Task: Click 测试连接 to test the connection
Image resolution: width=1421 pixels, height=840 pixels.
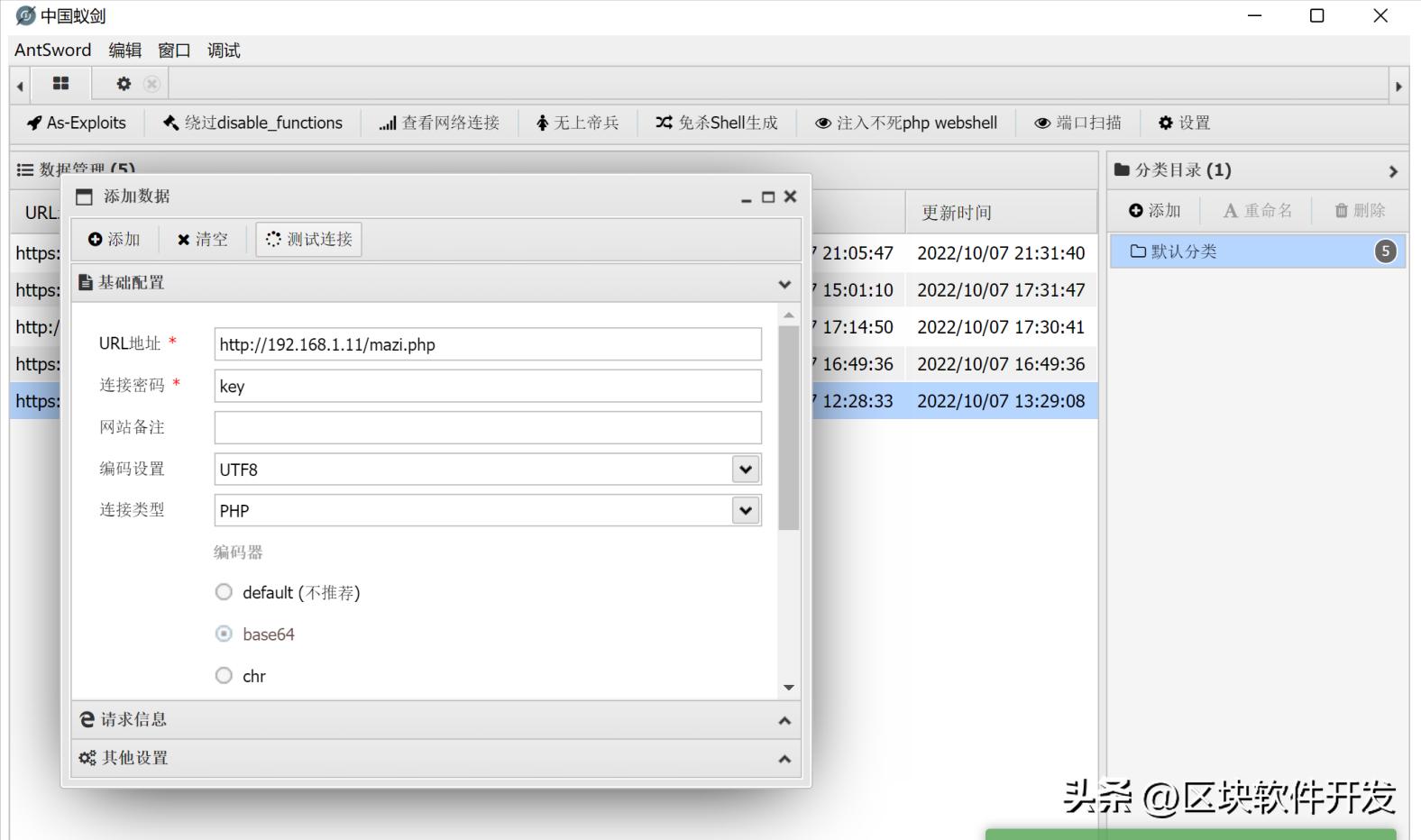Action: click(308, 239)
